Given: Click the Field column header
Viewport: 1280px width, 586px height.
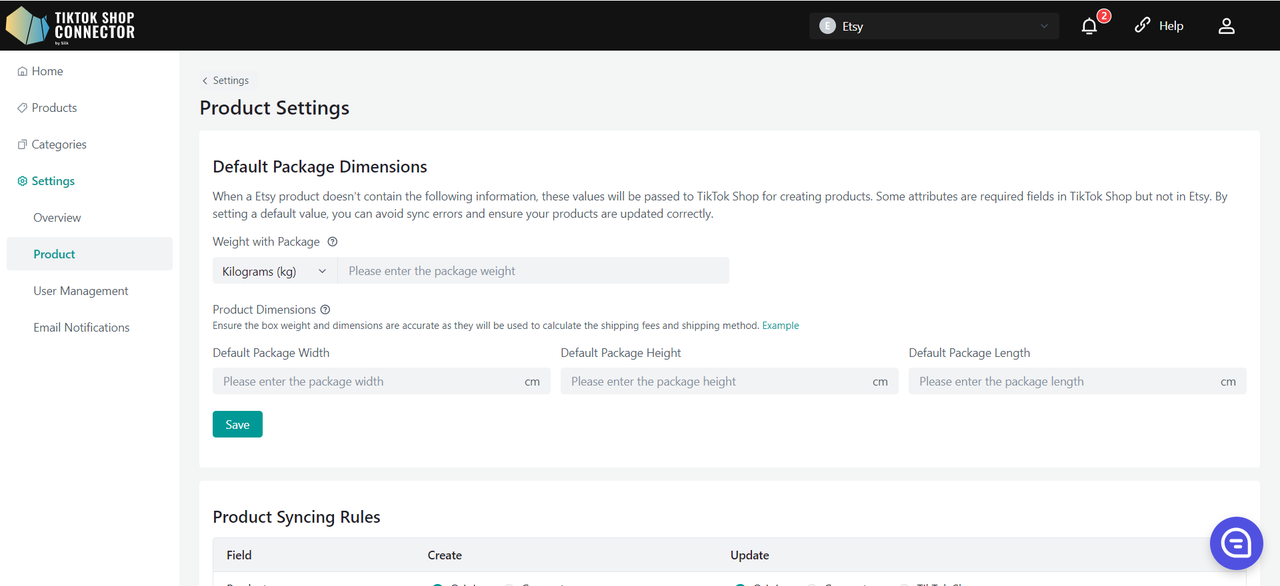Looking at the screenshot, I should pos(239,555).
